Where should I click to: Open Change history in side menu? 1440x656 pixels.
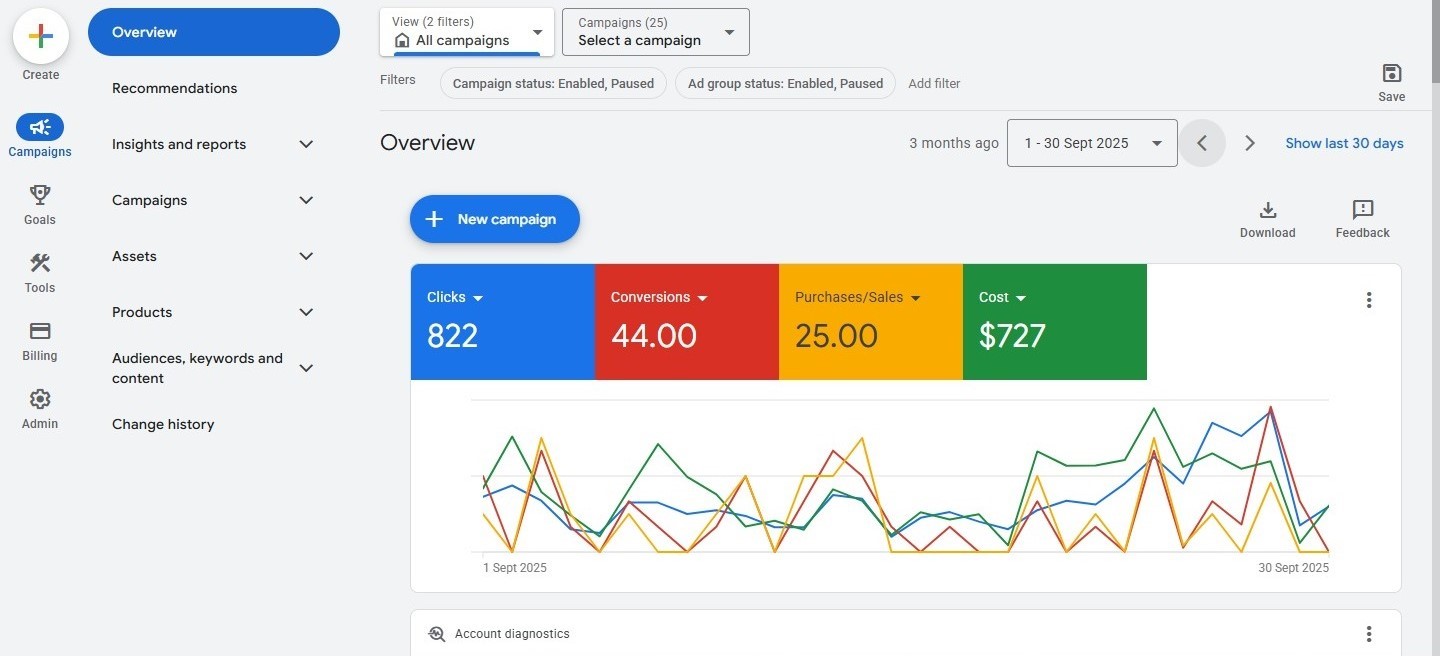point(163,424)
